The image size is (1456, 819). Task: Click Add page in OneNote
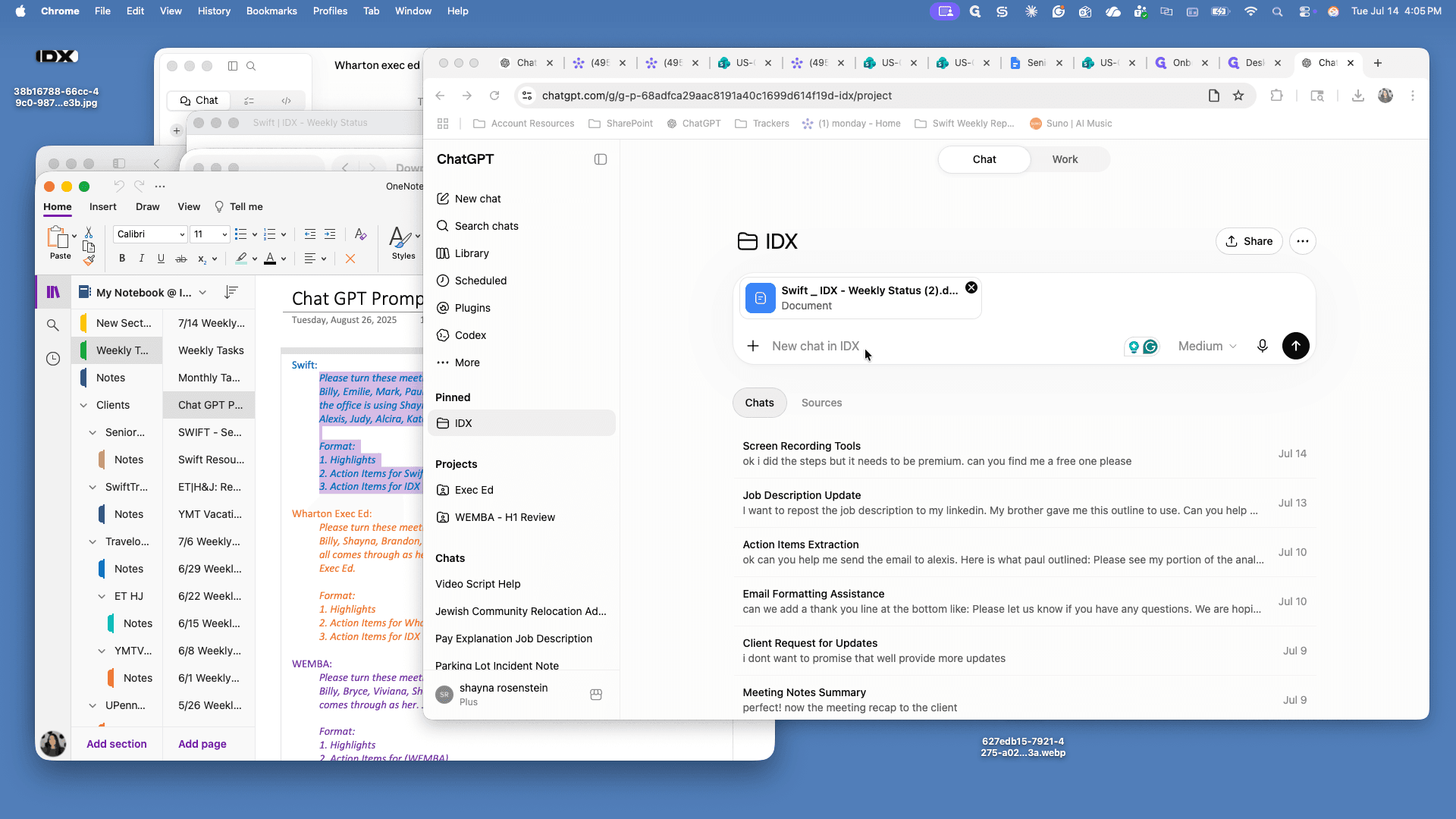202,744
